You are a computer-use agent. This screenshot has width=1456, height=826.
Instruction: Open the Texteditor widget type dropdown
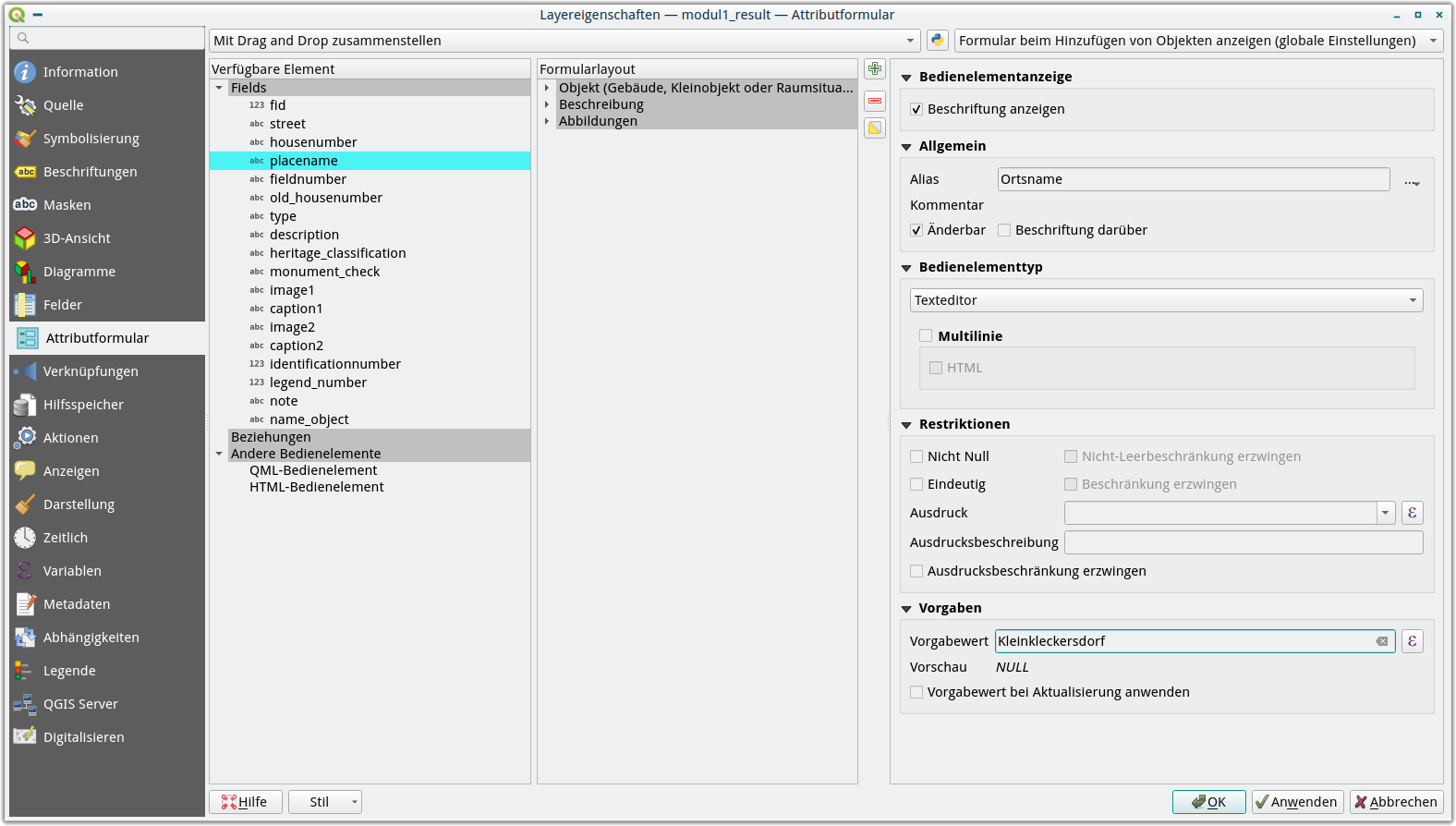1166,300
